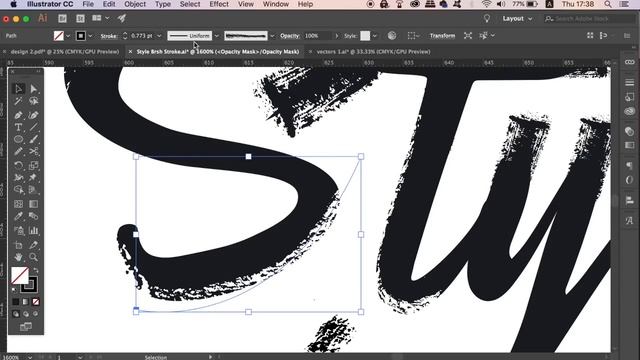Select the Gradient tool in toolbox

click(x=33, y=204)
